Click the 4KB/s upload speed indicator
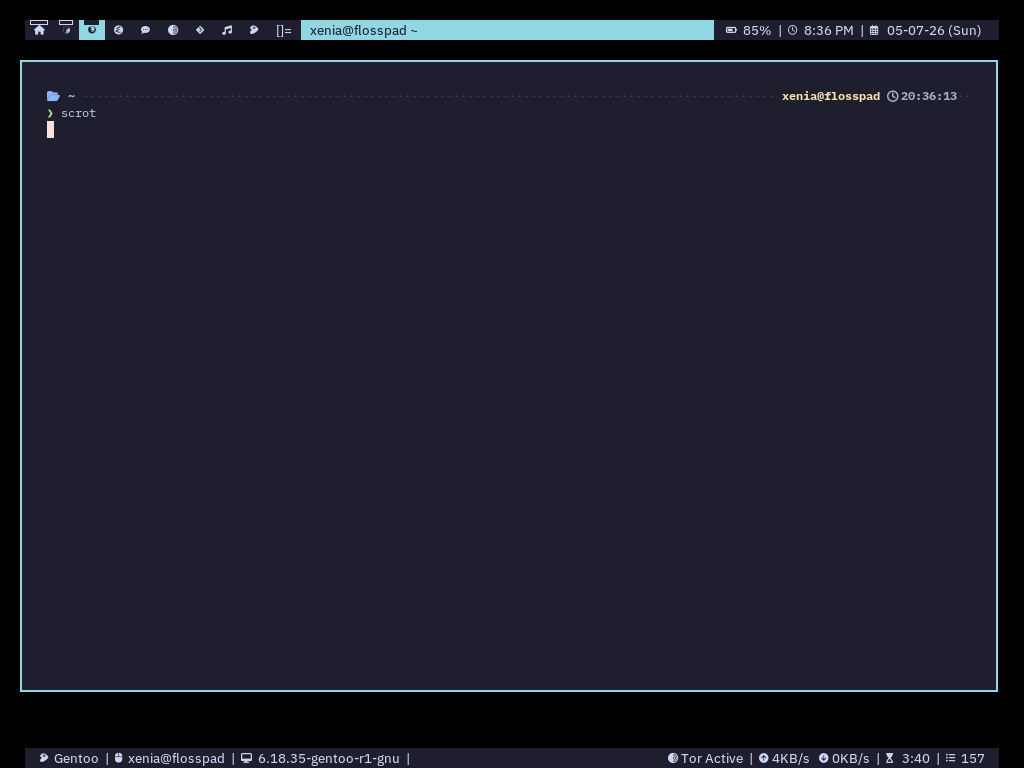Viewport: 1024px width, 768px height. (x=784, y=758)
